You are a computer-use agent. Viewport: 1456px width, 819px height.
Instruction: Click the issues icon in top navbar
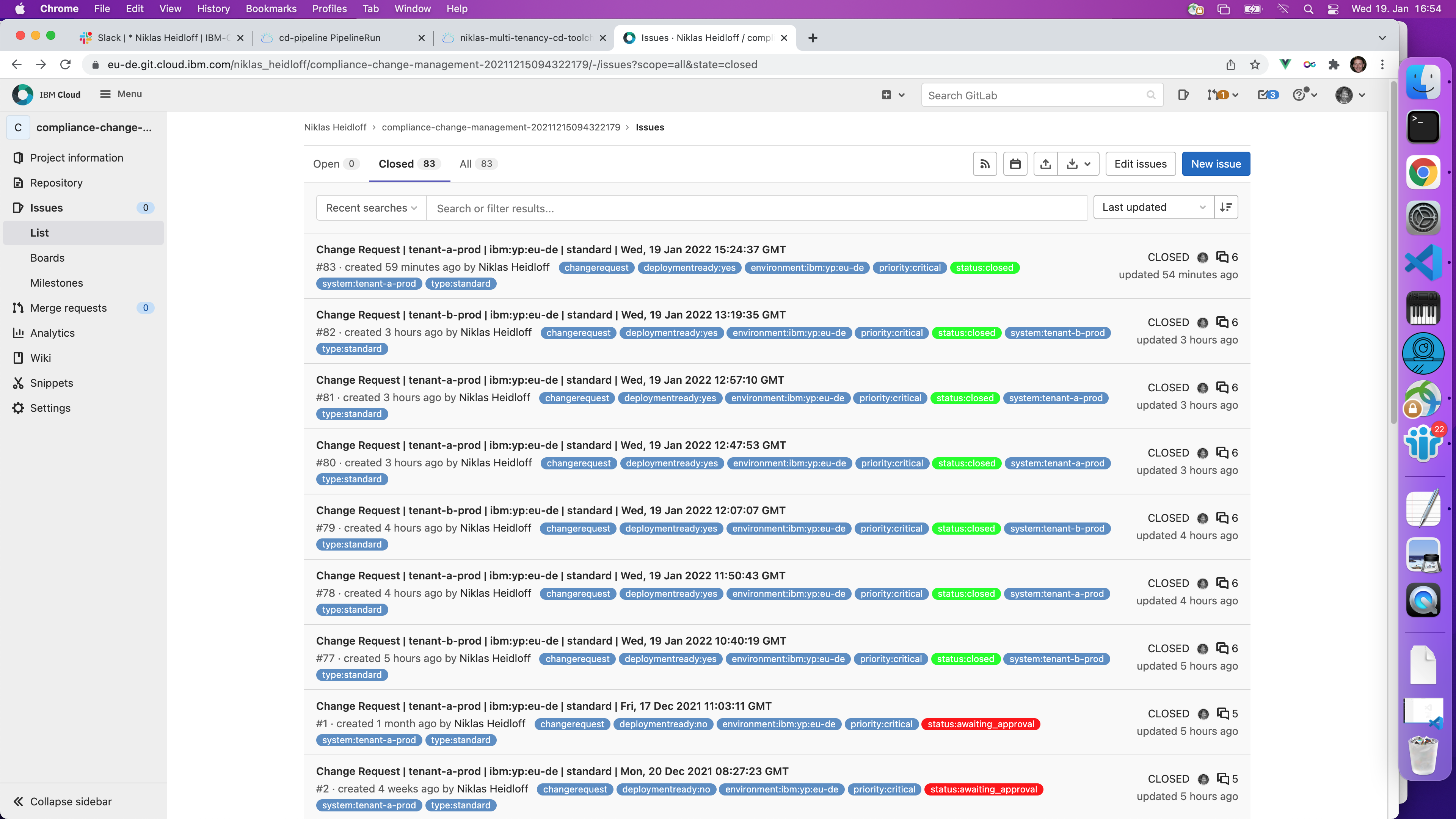(1183, 95)
